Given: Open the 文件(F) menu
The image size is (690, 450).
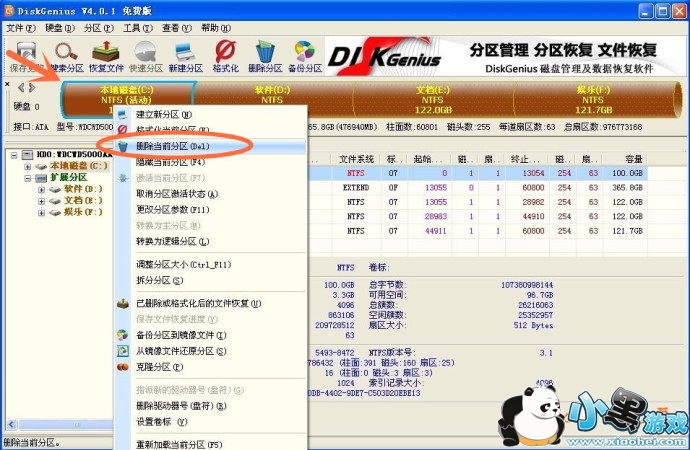Looking at the screenshot, I should pyautogui.click(x=21, y=28).
